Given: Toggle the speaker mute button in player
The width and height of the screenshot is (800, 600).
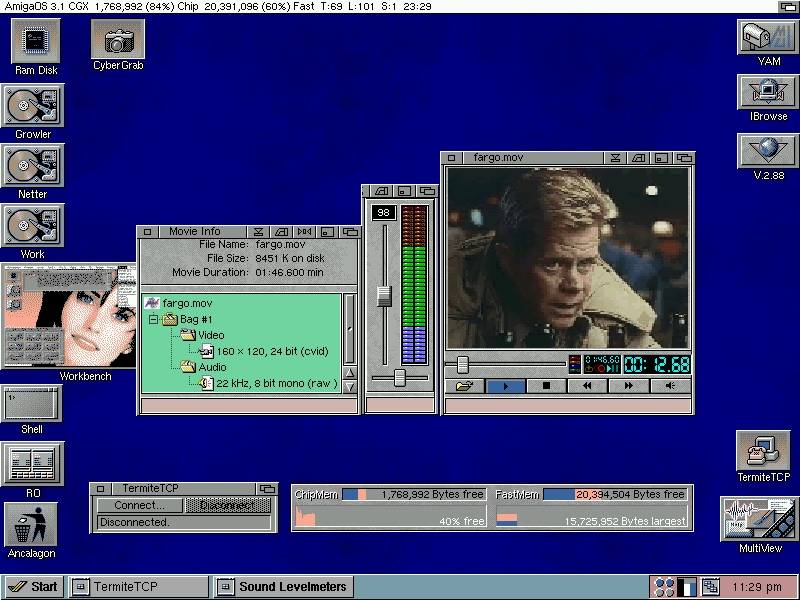Looking at the screenshot, I should tap(670, 385).
